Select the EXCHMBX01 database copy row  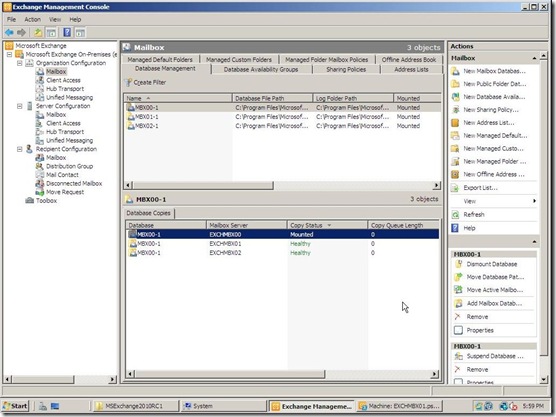[283, 244]
